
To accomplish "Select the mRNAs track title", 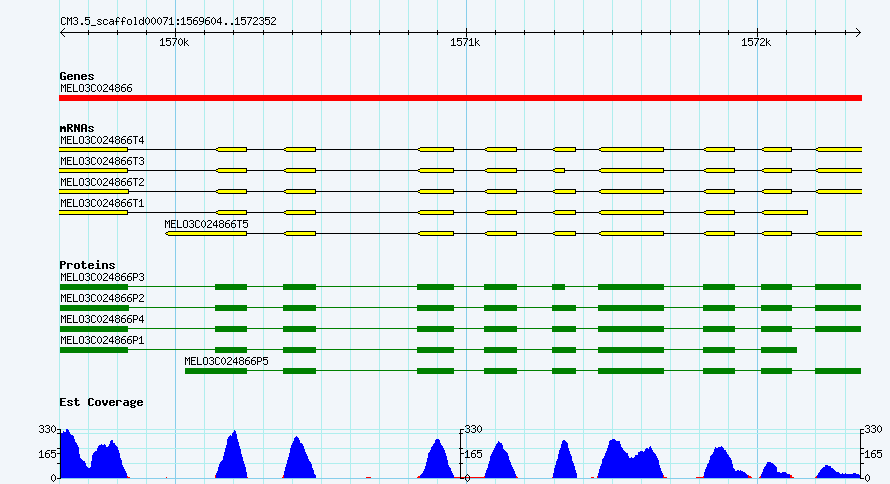I will point(77,128).
